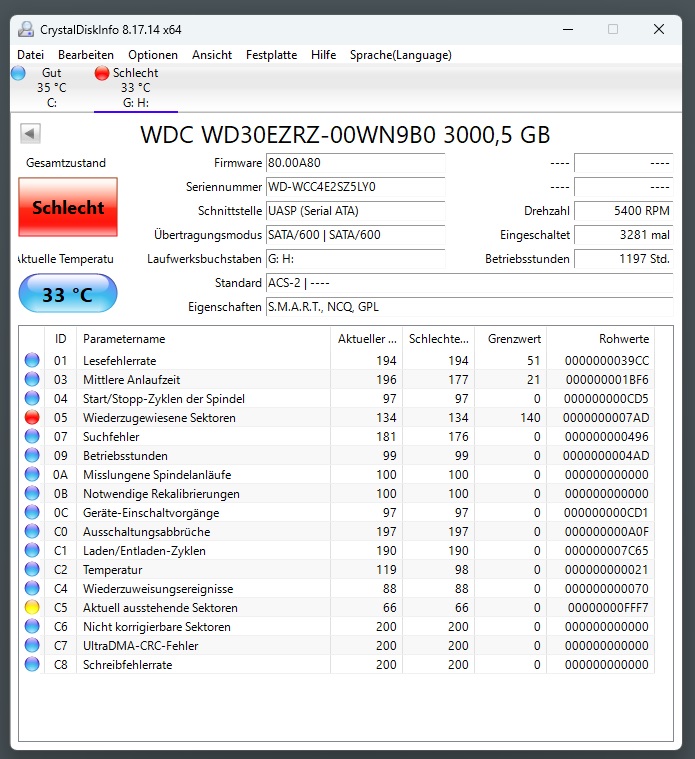Click the Firmware field 80.00A80
The image size is (695, 759).
[x=356, y=163]
